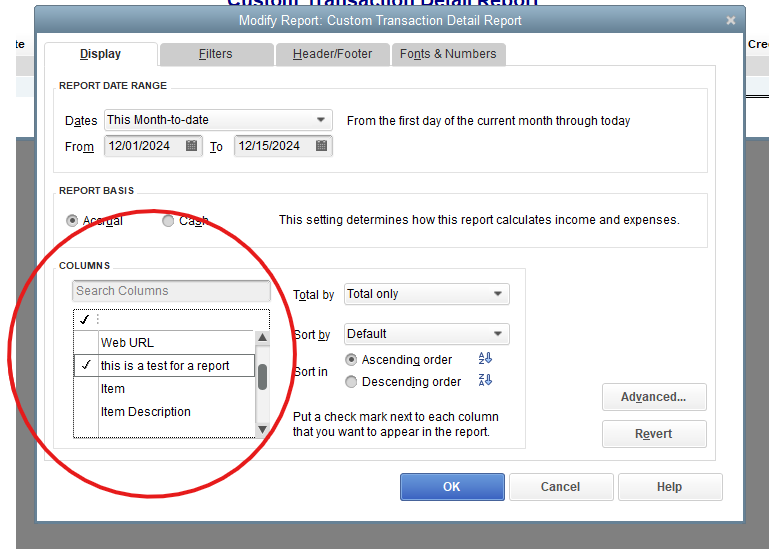
Task: Open the Total by dropdown
Action: pos(427,294)
